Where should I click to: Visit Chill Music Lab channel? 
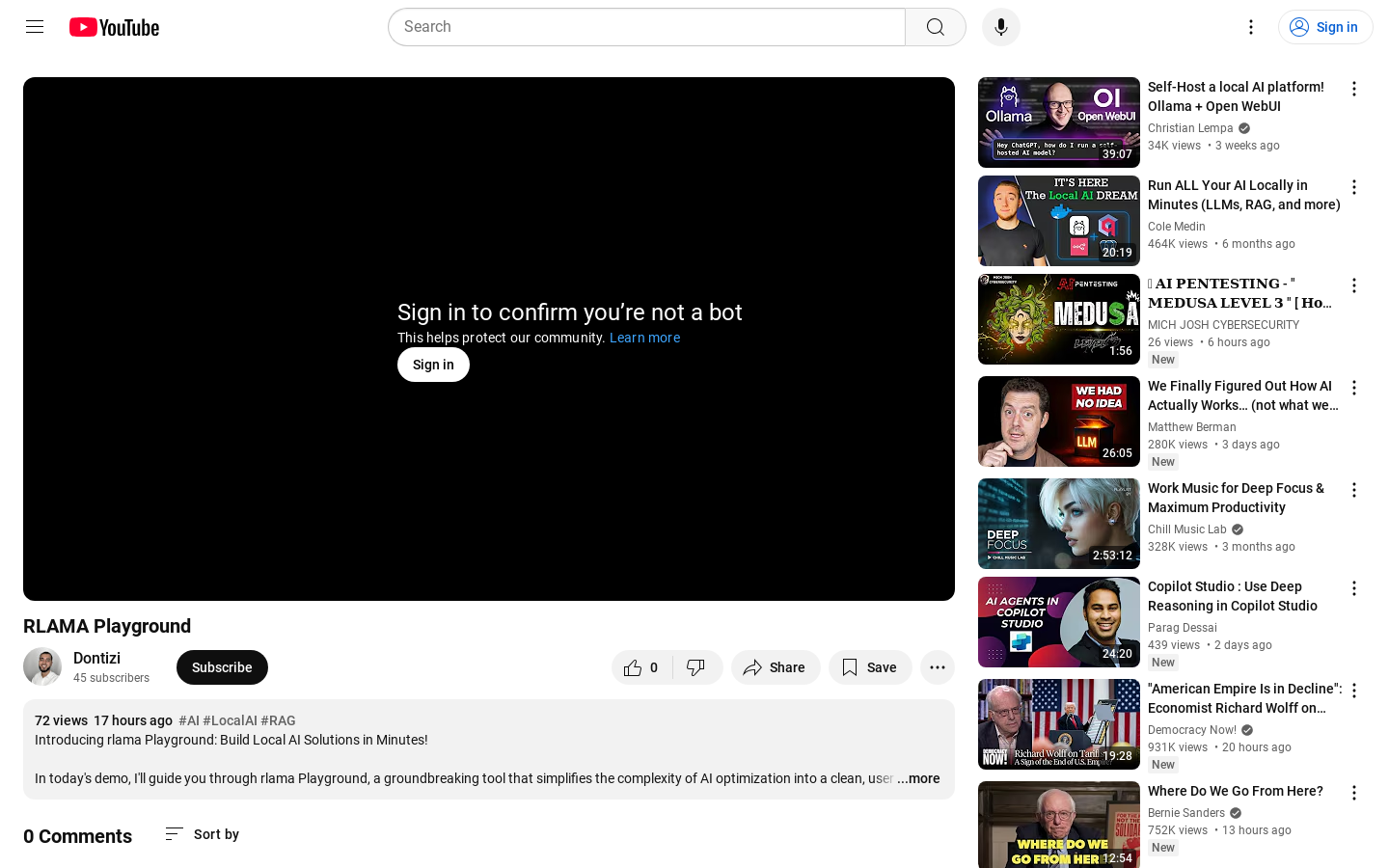[x=1187, y=529]
